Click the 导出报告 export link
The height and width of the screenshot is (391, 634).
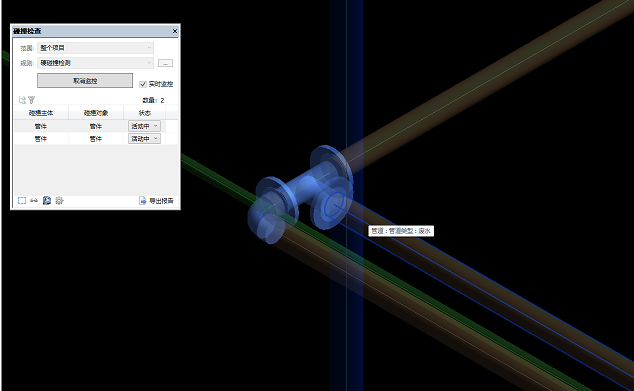pos(161,201)
